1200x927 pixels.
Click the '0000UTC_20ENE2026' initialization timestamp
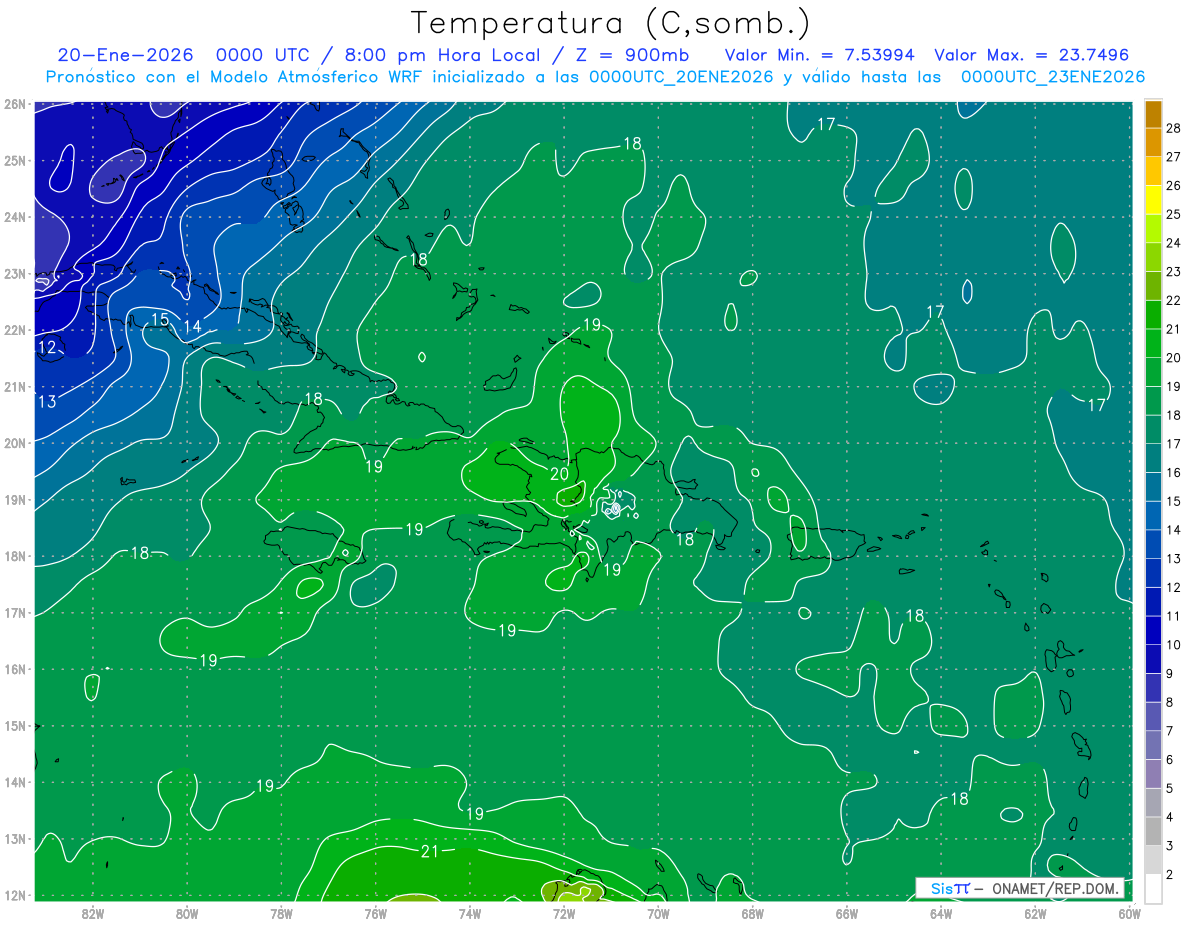681,77
